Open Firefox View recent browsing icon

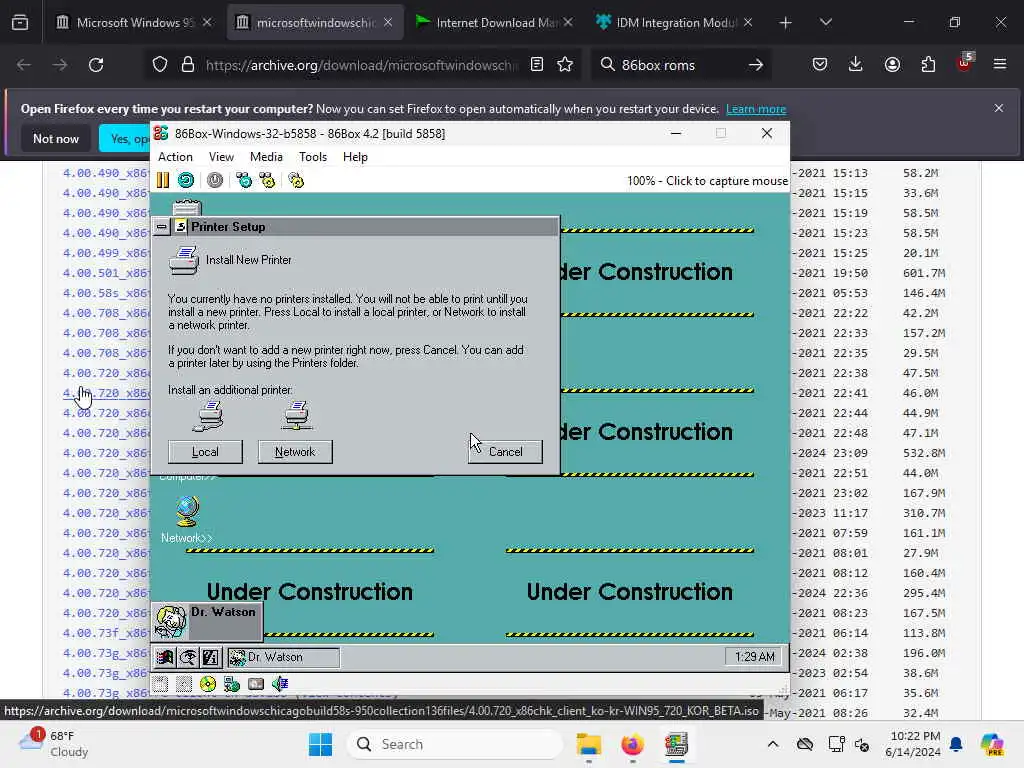point(20,22)
